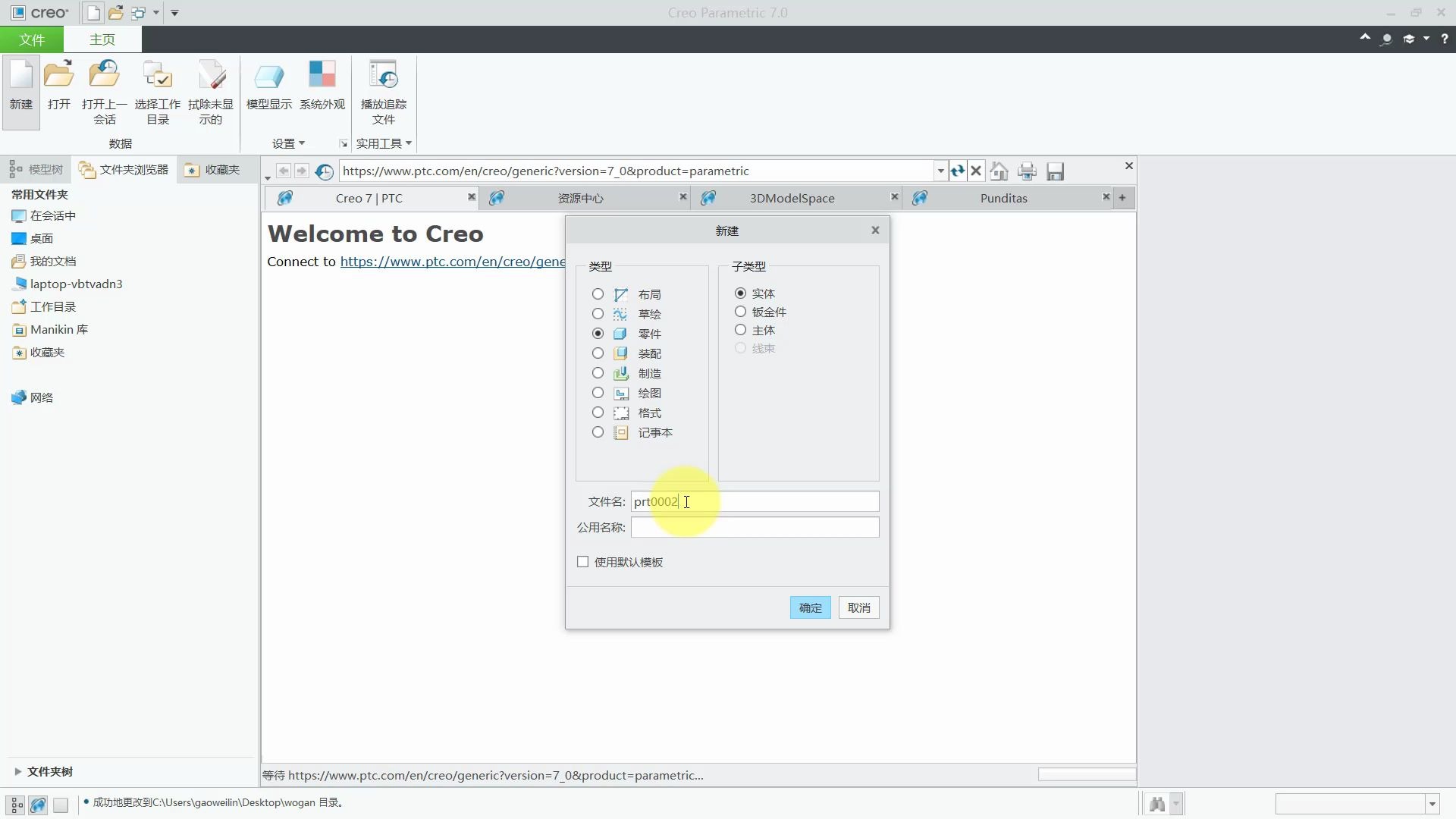1456x819 pixels.
Task: Expand the 文件夹树 section
Action: [x=17, y=772]
